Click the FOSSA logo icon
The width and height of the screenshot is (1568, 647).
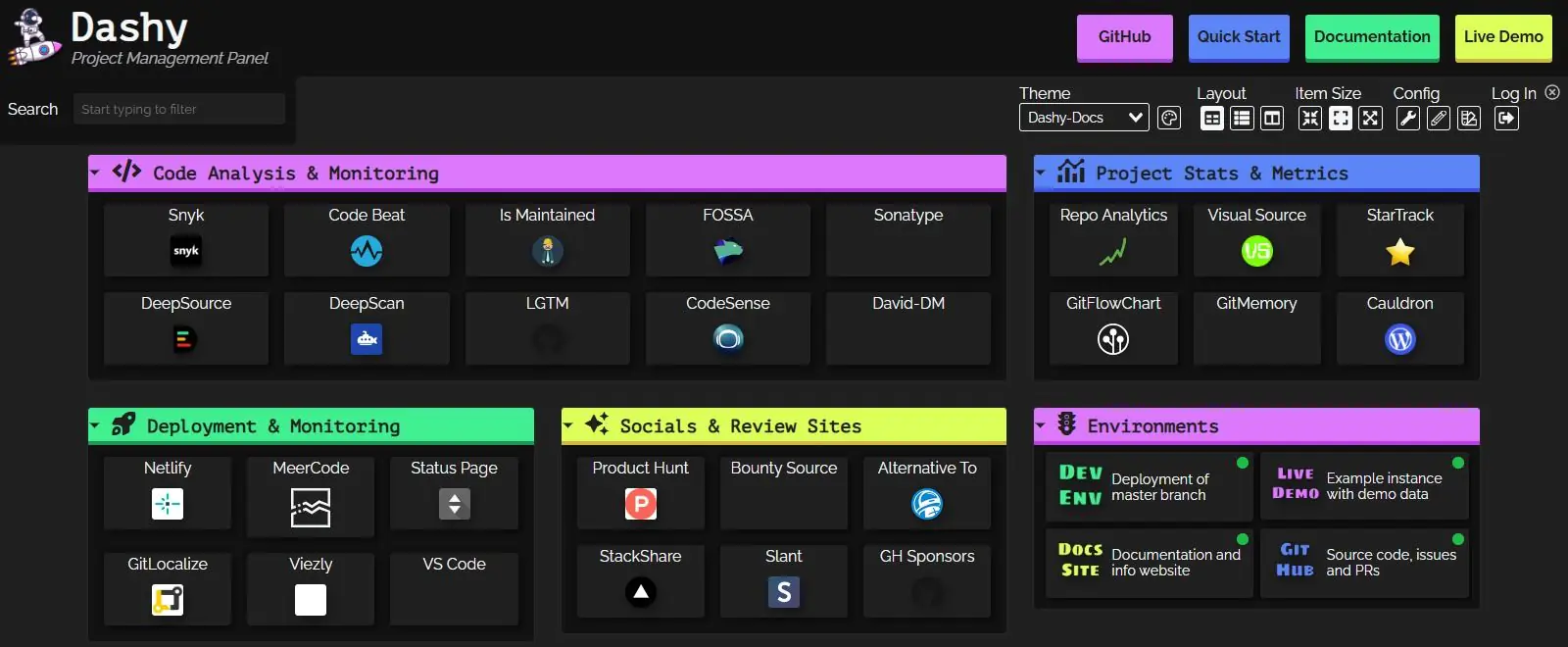(x=728, y=251)
